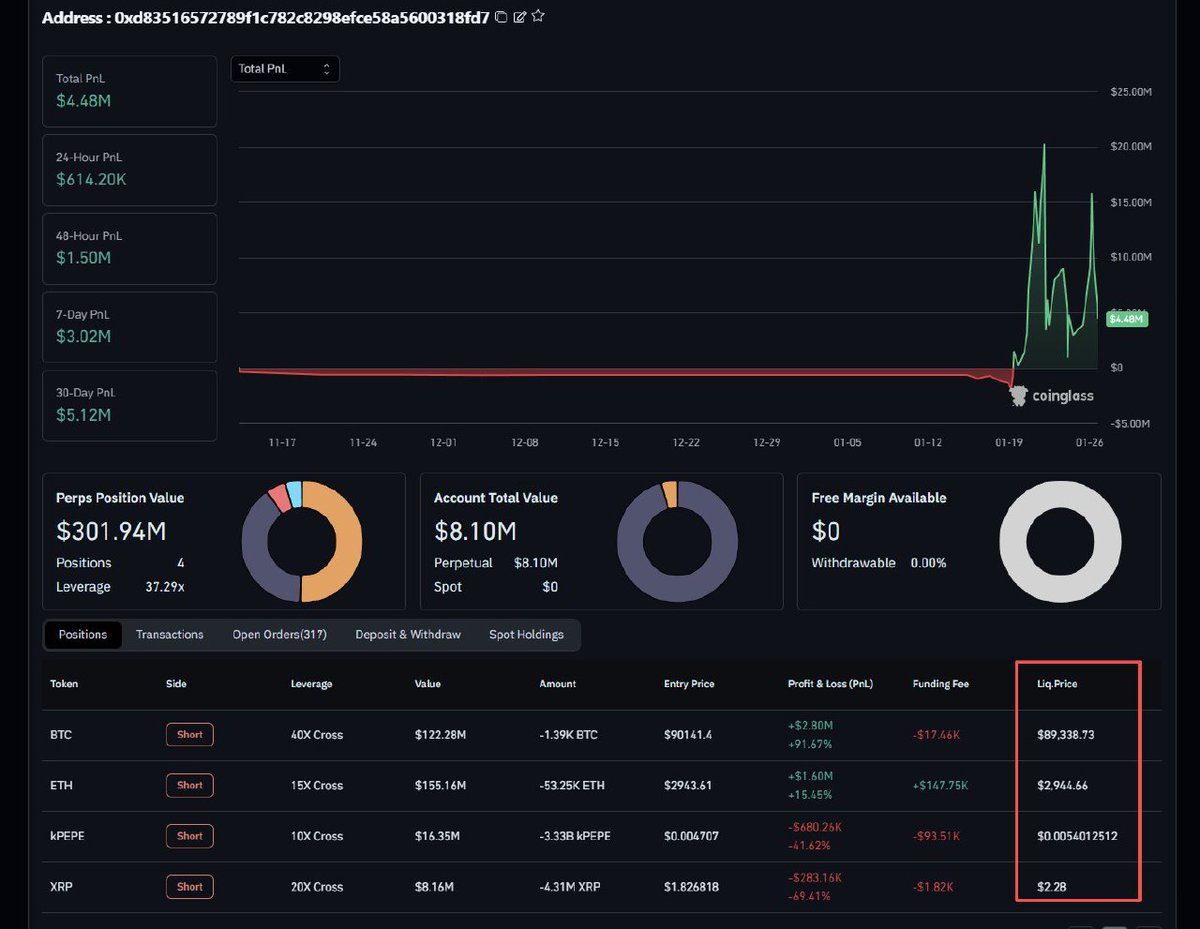Viewport: 1200px width, 929px height.
Task: Copy the wallet address using the copy icon
Action: pyautogui.click(x=501, y=17)
